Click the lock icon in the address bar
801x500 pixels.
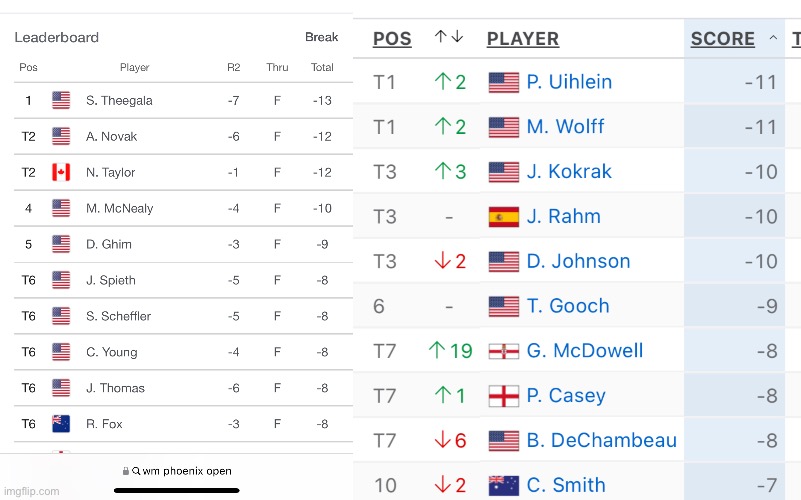[x=124, y=471]
